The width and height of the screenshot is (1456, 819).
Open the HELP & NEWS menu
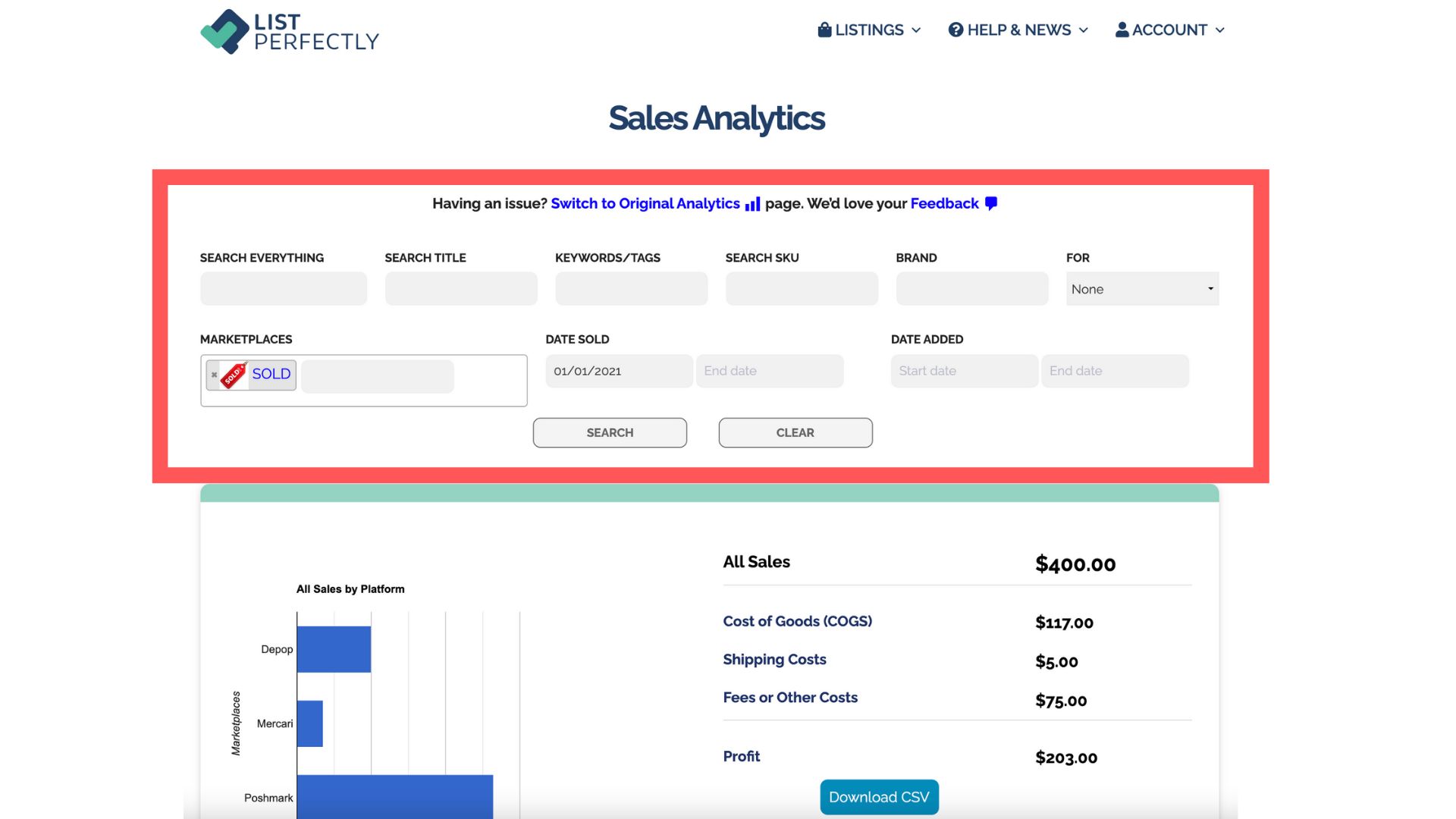click(x=1018, y=30)
